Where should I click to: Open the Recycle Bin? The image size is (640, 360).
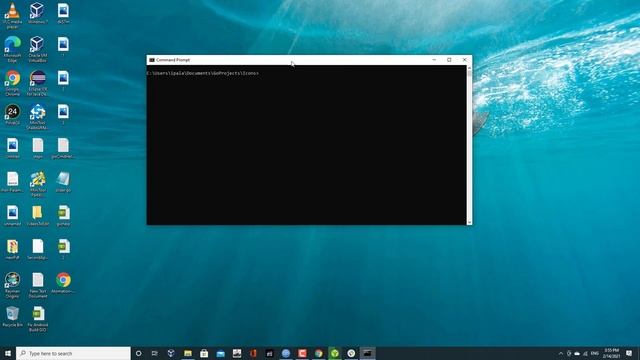[13, 317]
